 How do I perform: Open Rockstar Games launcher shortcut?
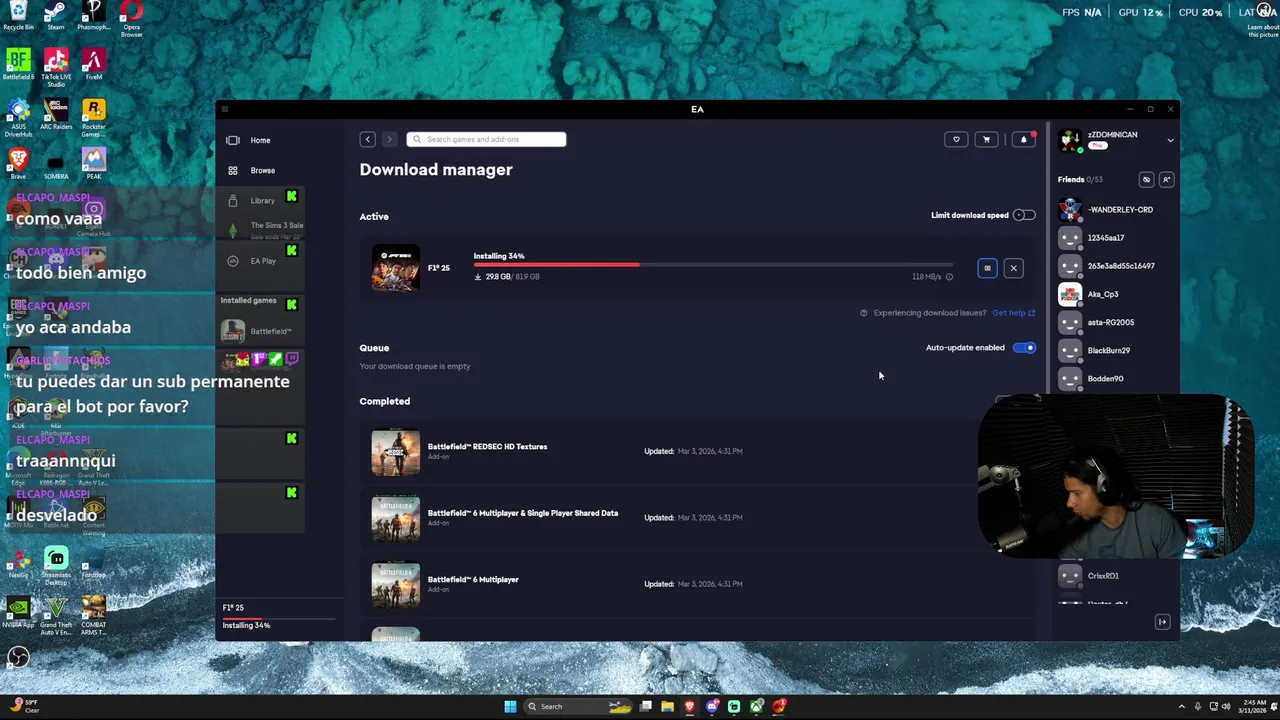coord(93,117)
